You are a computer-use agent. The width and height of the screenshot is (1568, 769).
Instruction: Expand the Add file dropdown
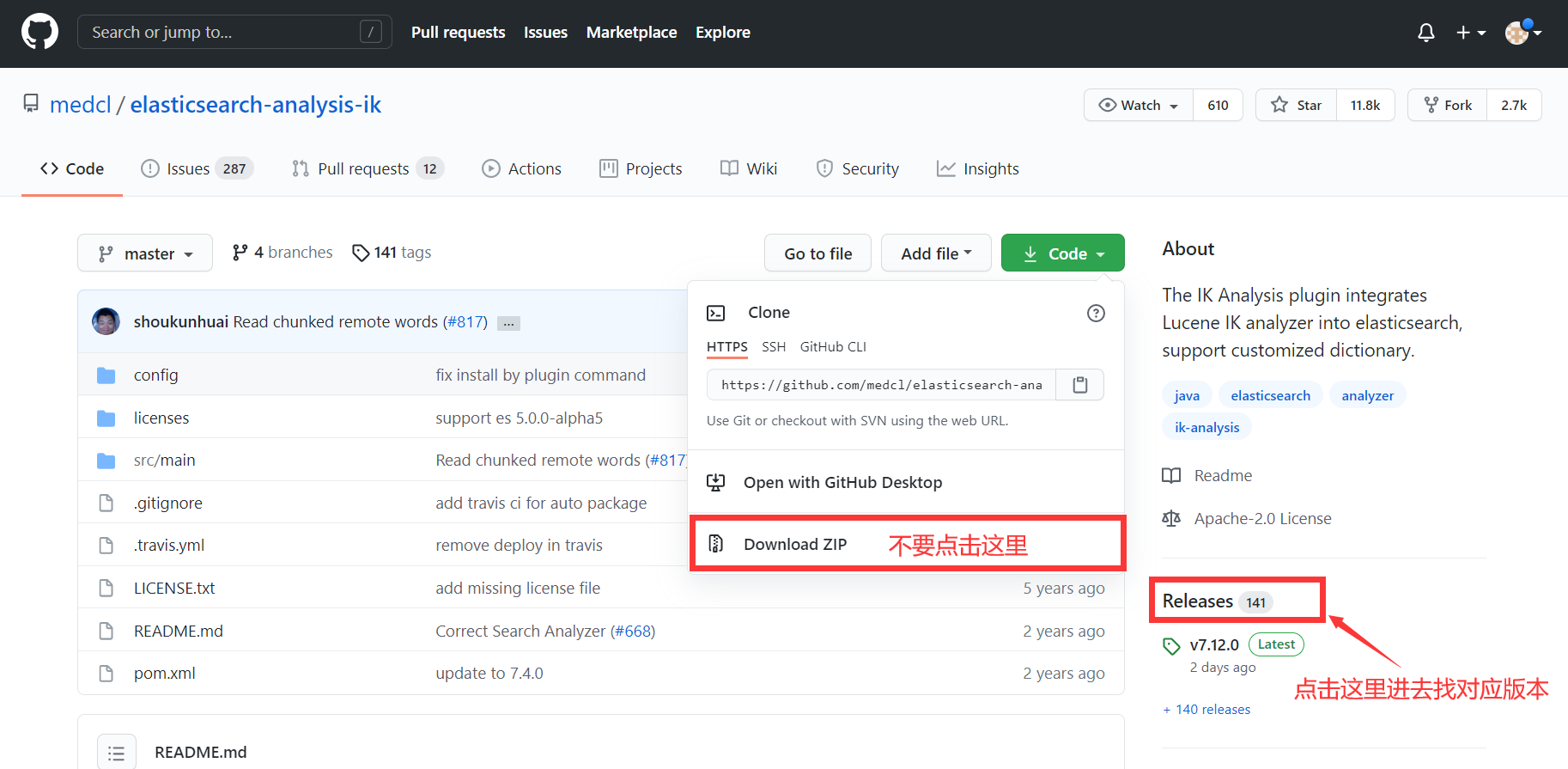coord(936,253)
